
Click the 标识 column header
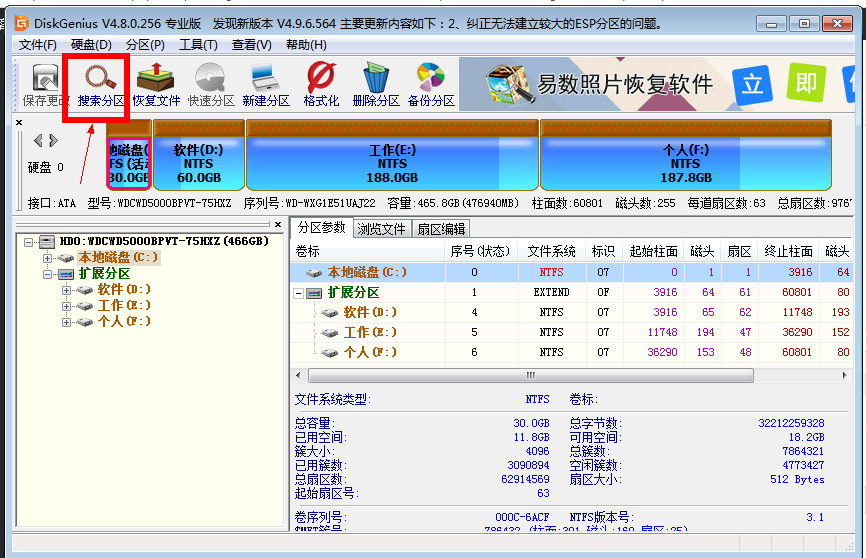(x=603, y=251)
